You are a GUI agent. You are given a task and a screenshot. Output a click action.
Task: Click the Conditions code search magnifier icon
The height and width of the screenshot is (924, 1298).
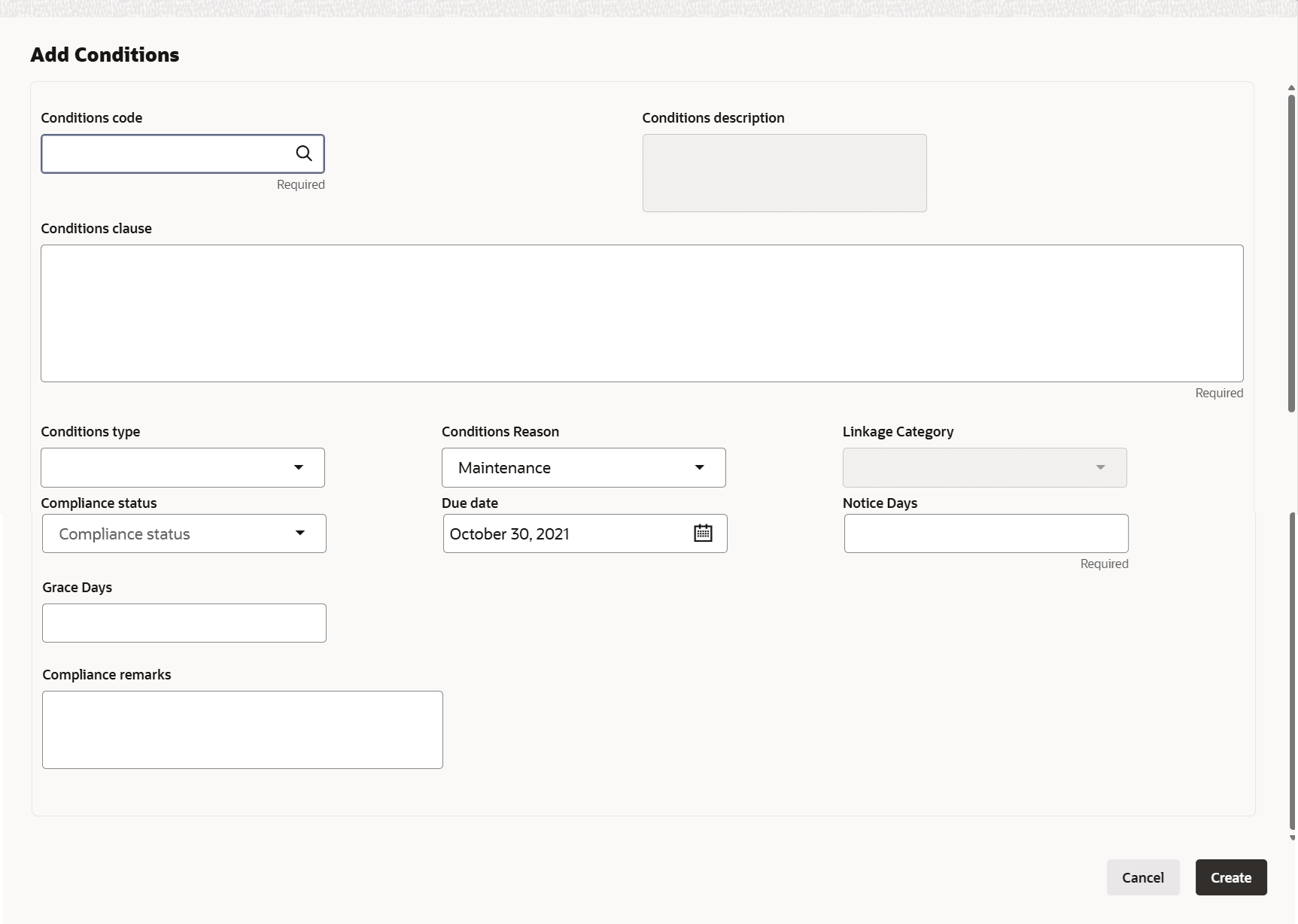point(304,153)
